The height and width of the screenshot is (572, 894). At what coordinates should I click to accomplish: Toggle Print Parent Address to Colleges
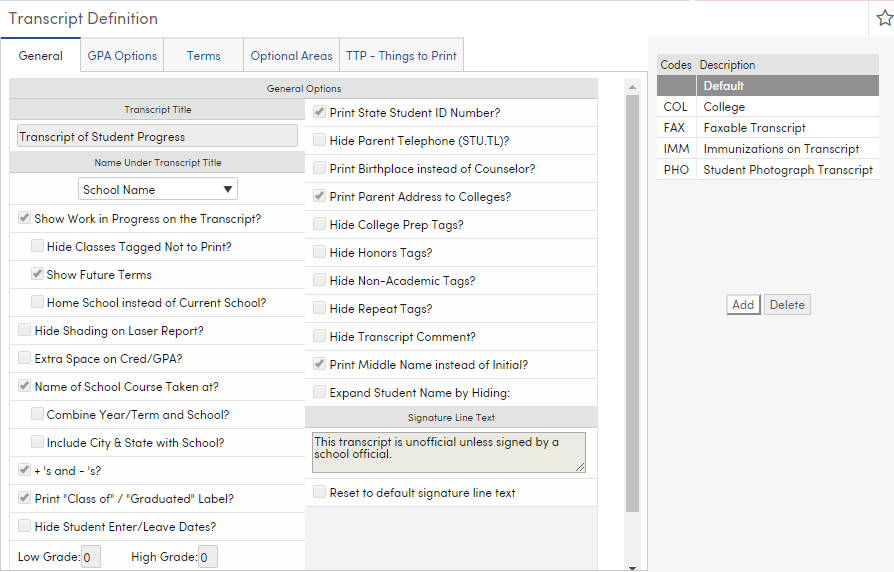(319, 196)
